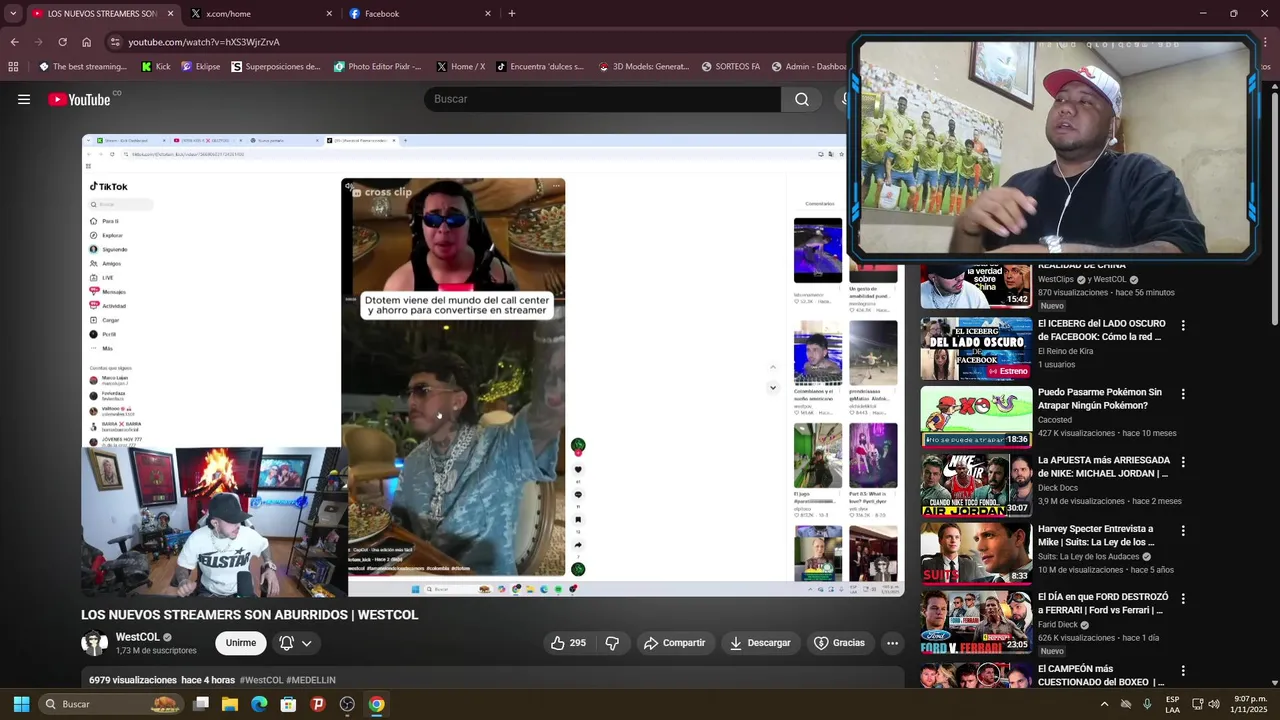Close the Facebook tab

click(x=488, y=14)
